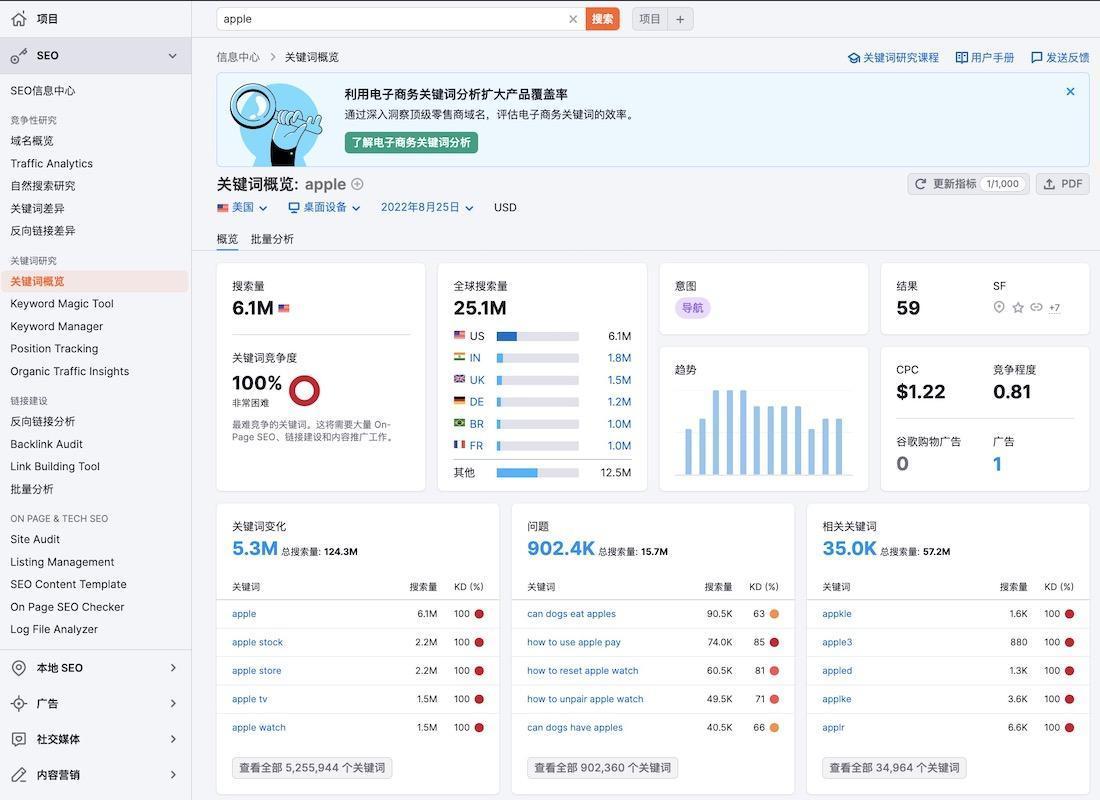Click the plus button beside 项目 tab
Viewport: 1100px width, 800px height.
(x=680, y=19)
